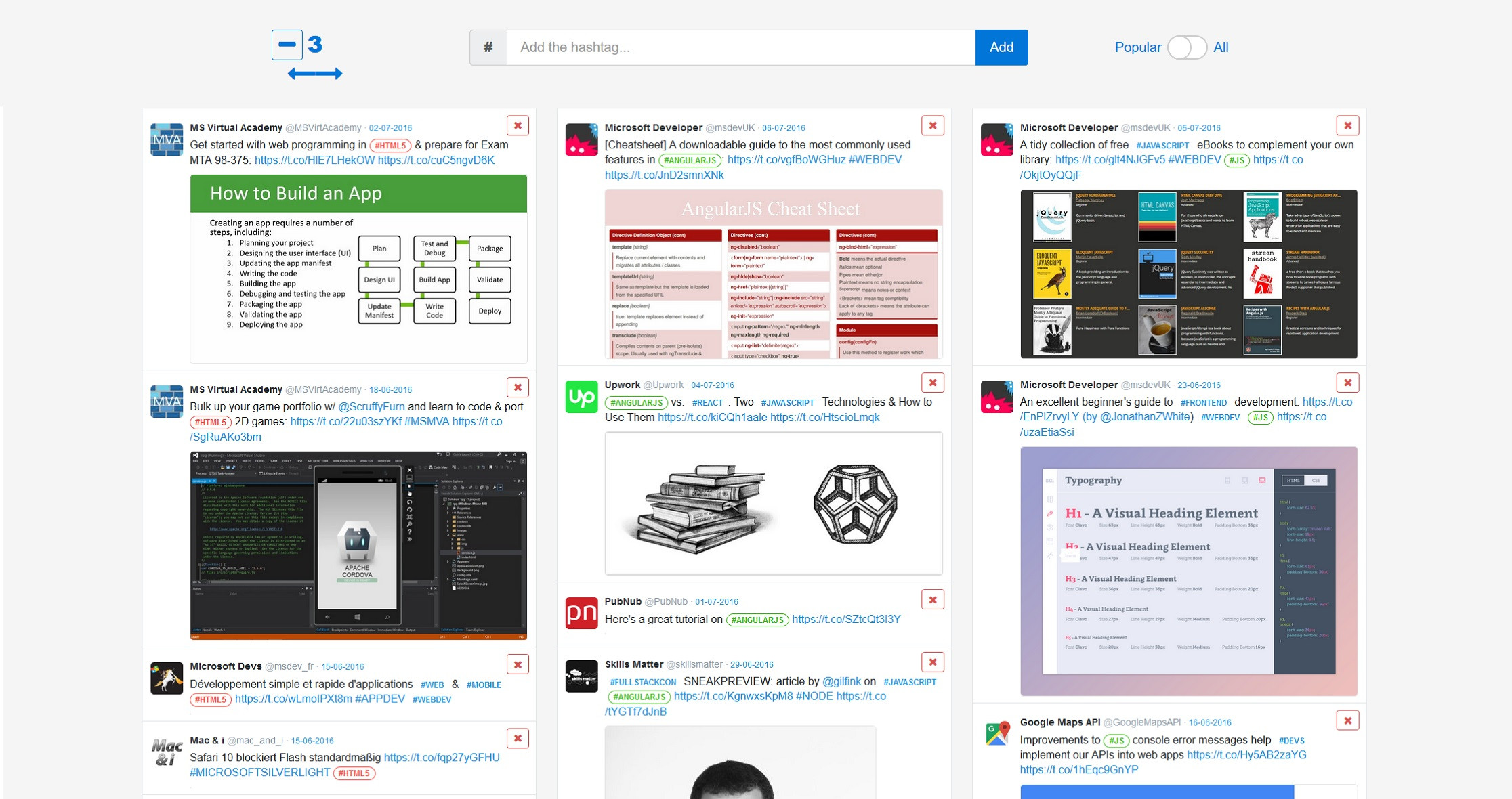The image size is (1512, 799).
Task: Select the Popular filter label
Action: point(1137,47)
